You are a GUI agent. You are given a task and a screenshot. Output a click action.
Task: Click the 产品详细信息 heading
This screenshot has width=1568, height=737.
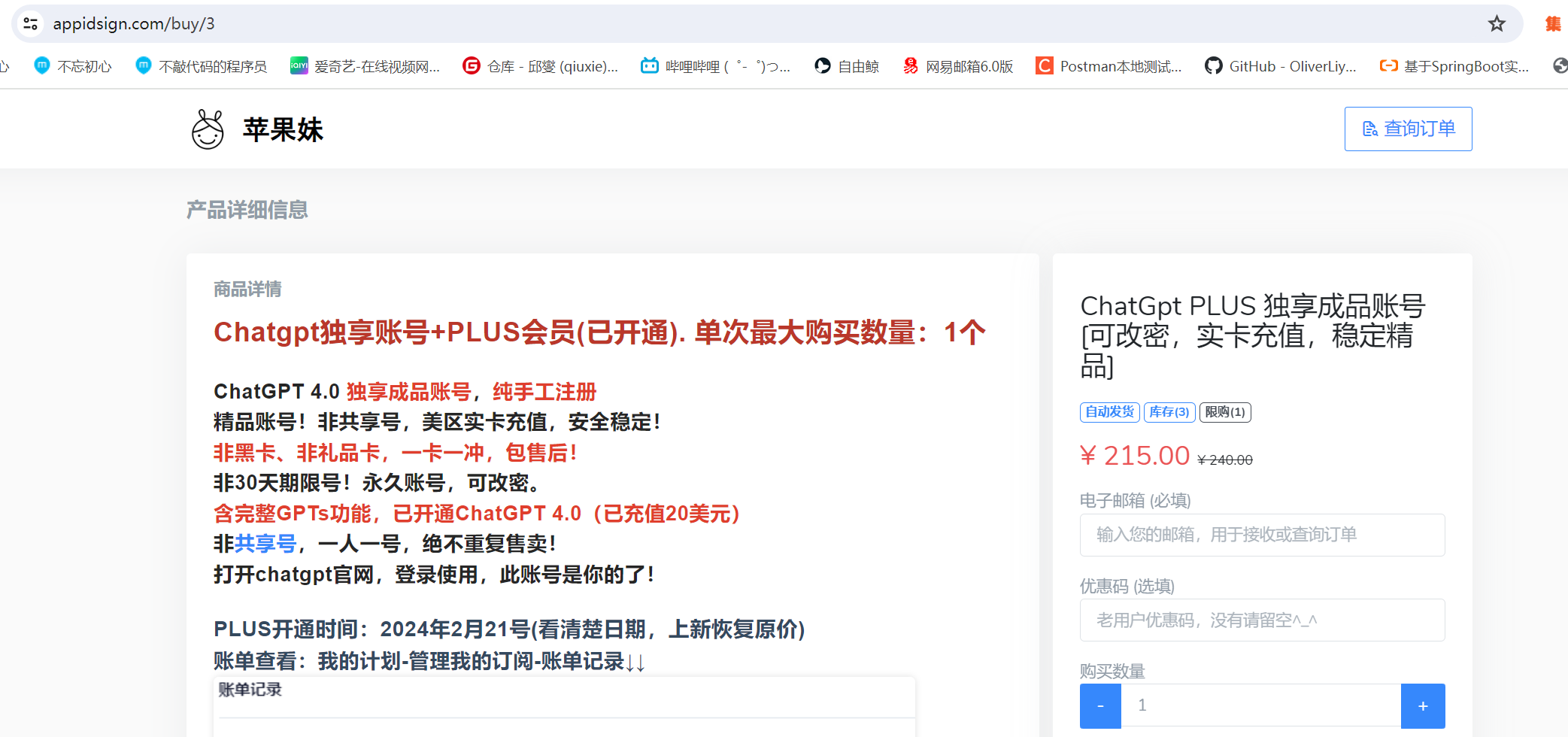point(247,210)
